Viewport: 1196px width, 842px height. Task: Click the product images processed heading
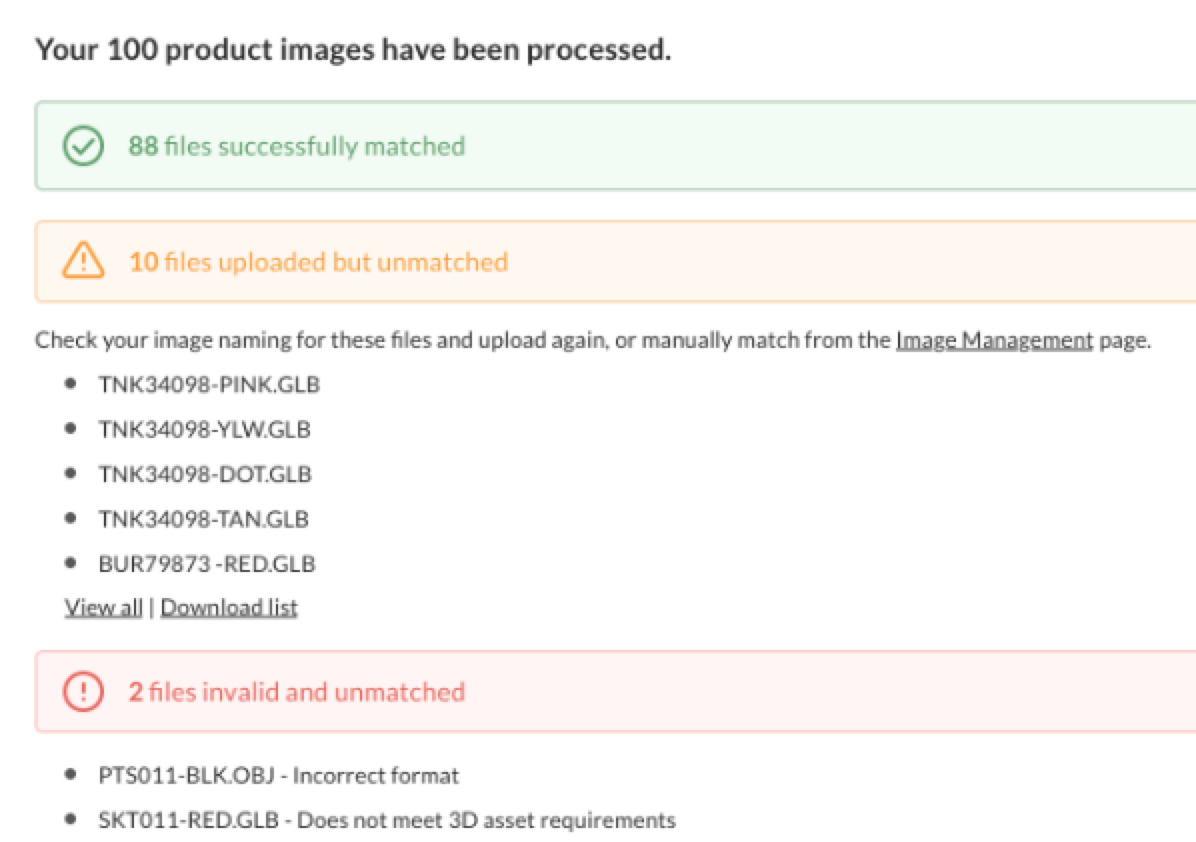pyautogui.click(x=353, y=50)
